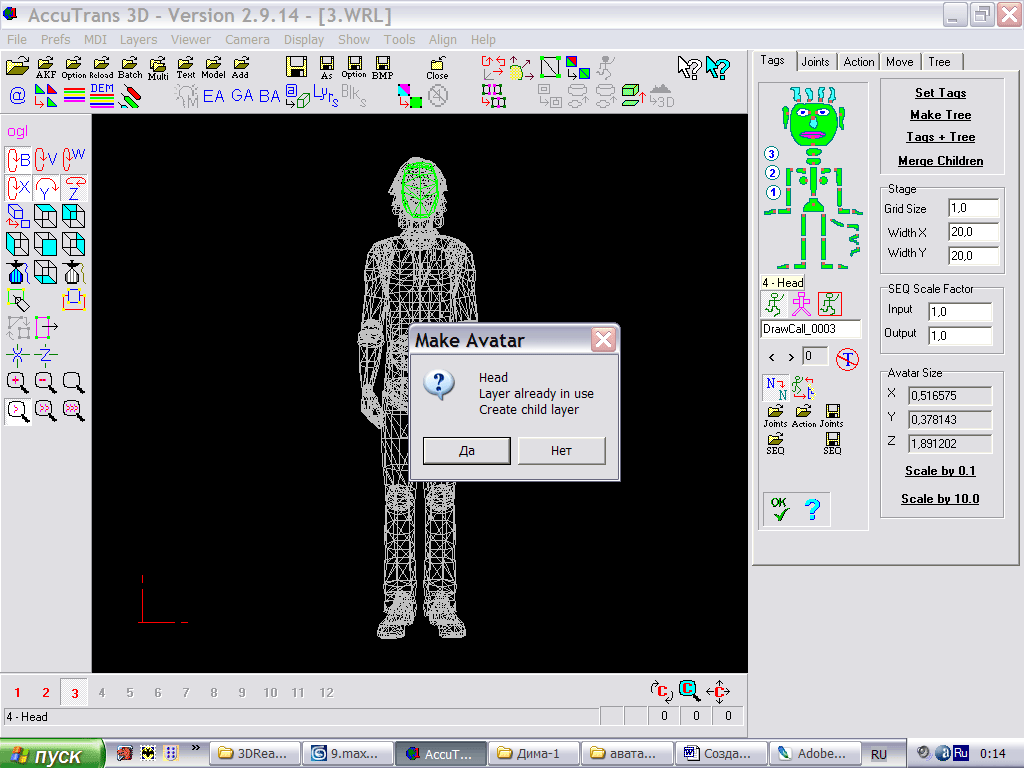Click the previous arrow next to tag number
This screenshot has width=1024, height=768.
coord(772,357)
